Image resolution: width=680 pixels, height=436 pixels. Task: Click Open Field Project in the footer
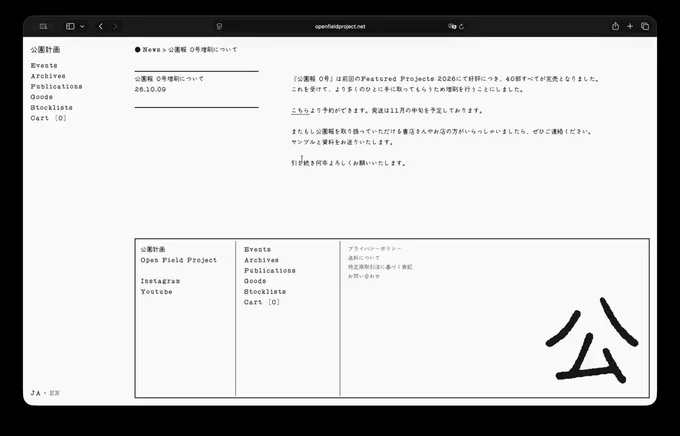point(179,260)
